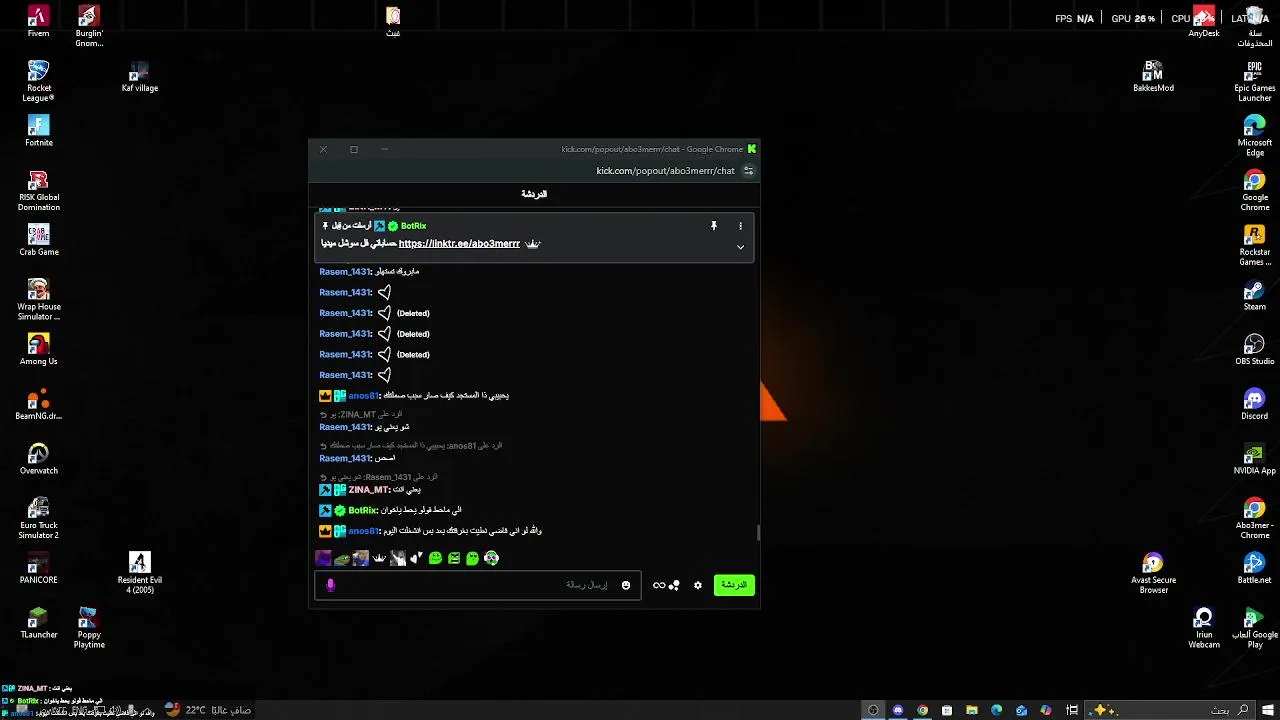Click the chat scrollbar thumb

(x=758, y=532)
